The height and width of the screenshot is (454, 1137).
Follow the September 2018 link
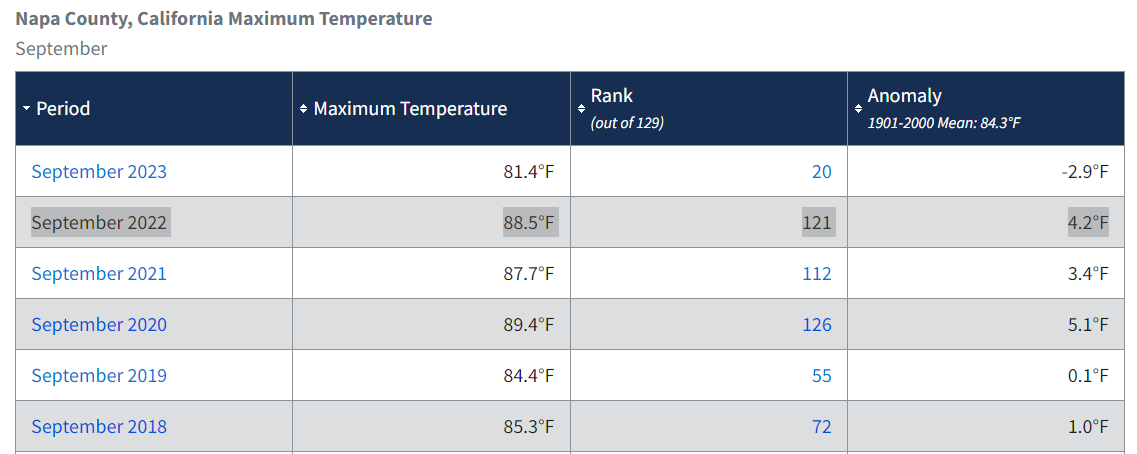click(99, 426)
